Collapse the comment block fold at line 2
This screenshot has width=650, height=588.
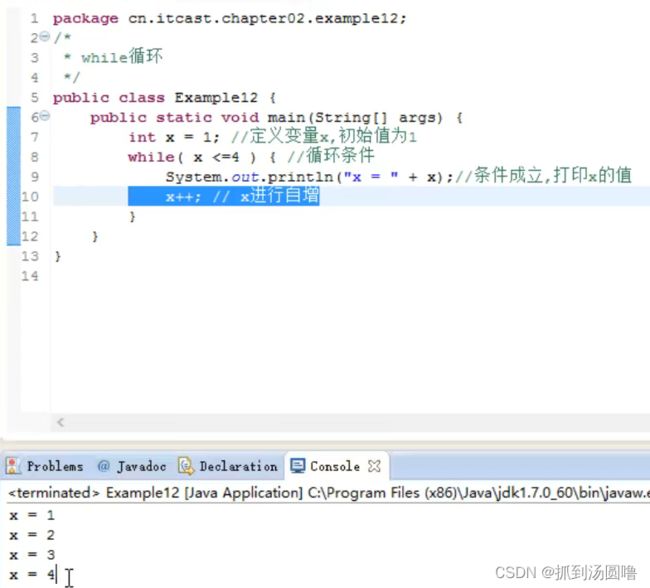[45, 36]
